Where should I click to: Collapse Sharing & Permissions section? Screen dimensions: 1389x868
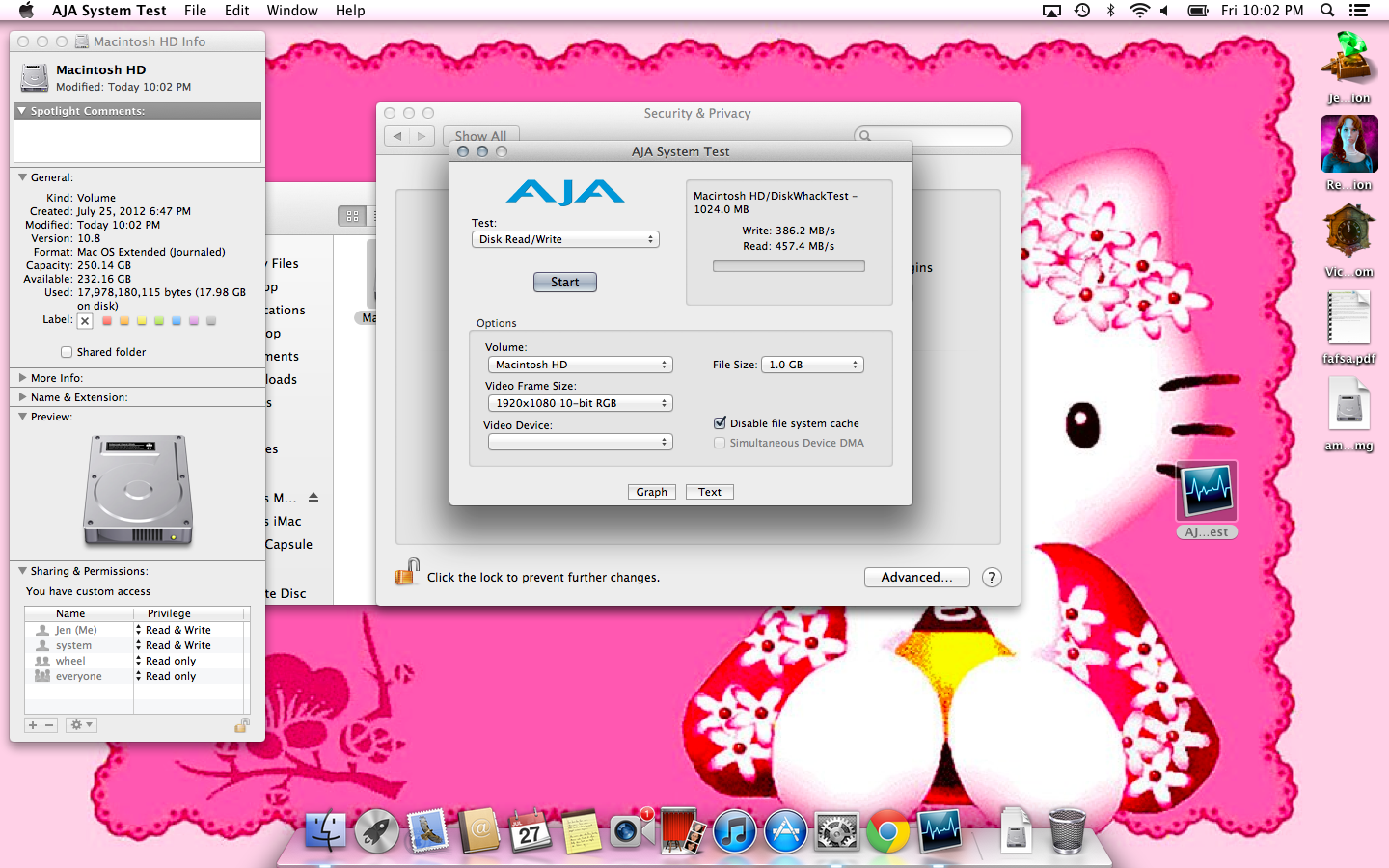[x=22, y=571]
